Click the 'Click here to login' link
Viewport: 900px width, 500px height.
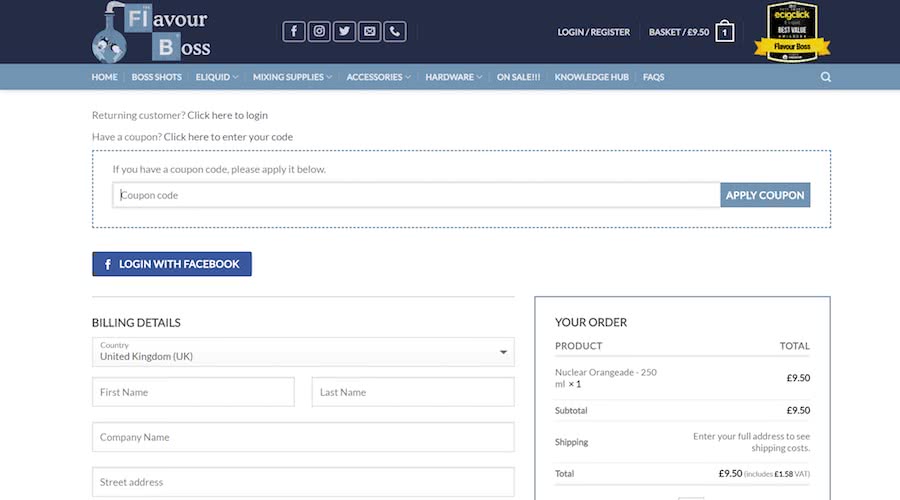coord(227,115)
